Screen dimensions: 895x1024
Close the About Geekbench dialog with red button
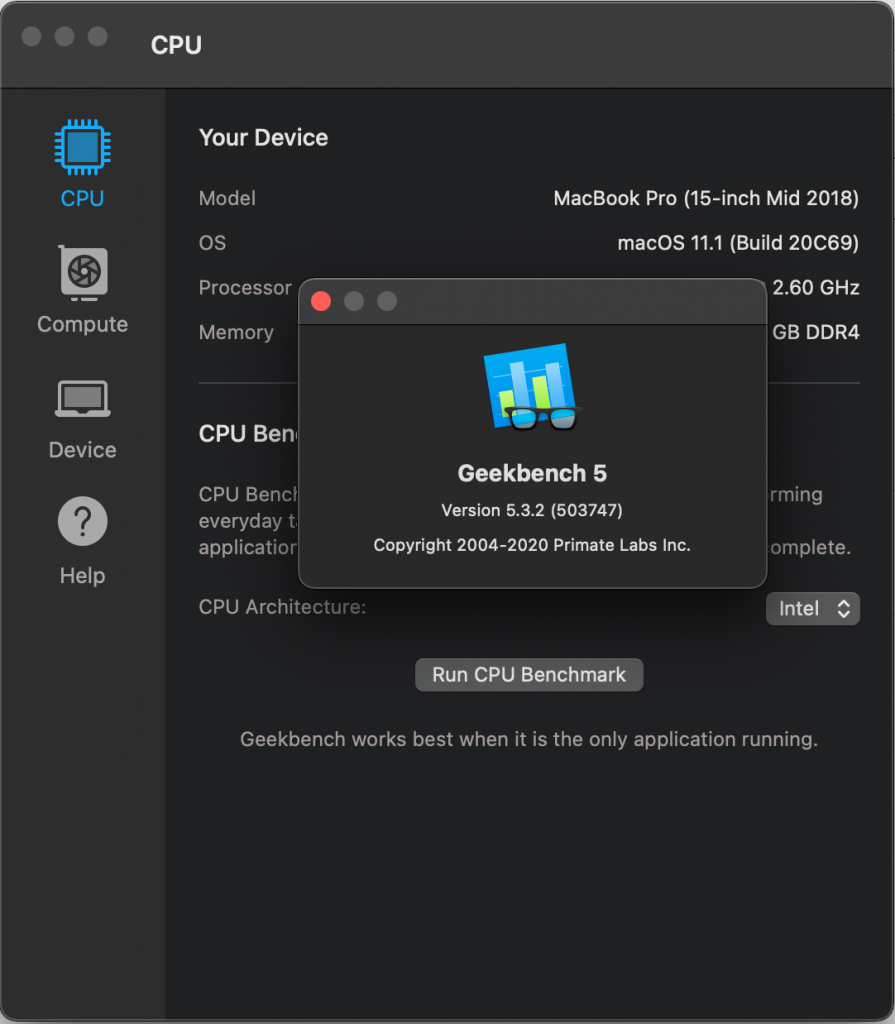pos(321,301)
